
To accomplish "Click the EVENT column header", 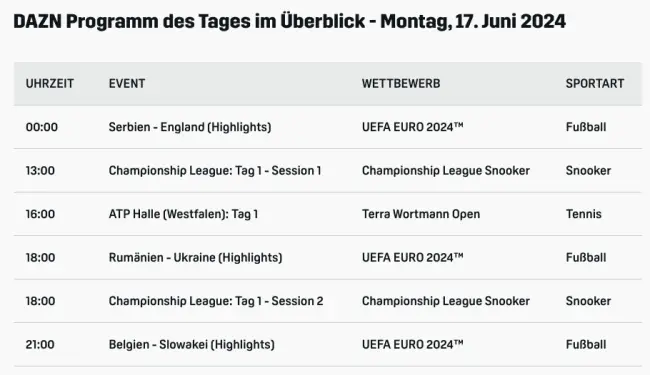I will pos(127,84).
